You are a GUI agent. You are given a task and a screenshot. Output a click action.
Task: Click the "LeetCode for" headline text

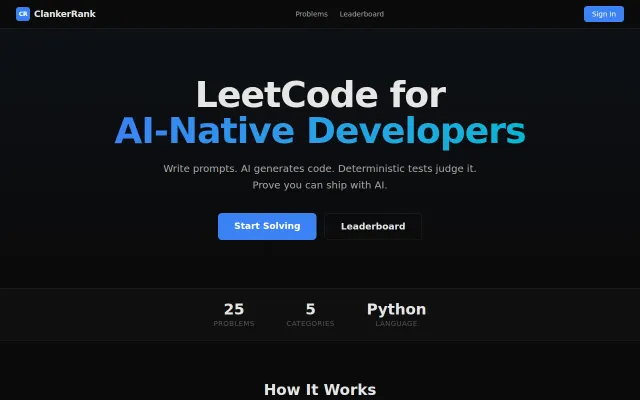click(320, 95)
